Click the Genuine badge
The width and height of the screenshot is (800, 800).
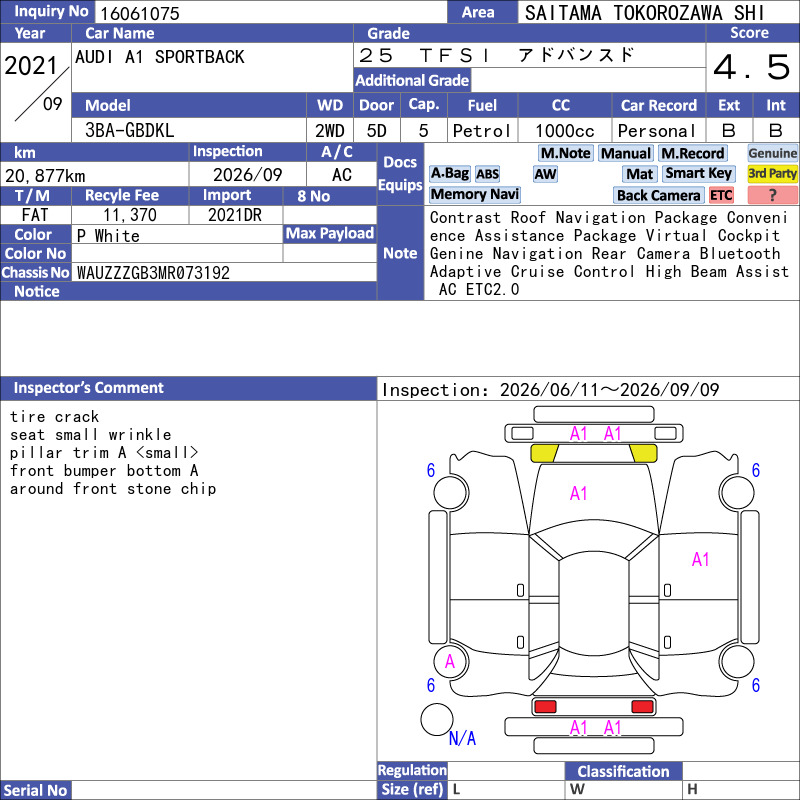(x=772, y=153)
